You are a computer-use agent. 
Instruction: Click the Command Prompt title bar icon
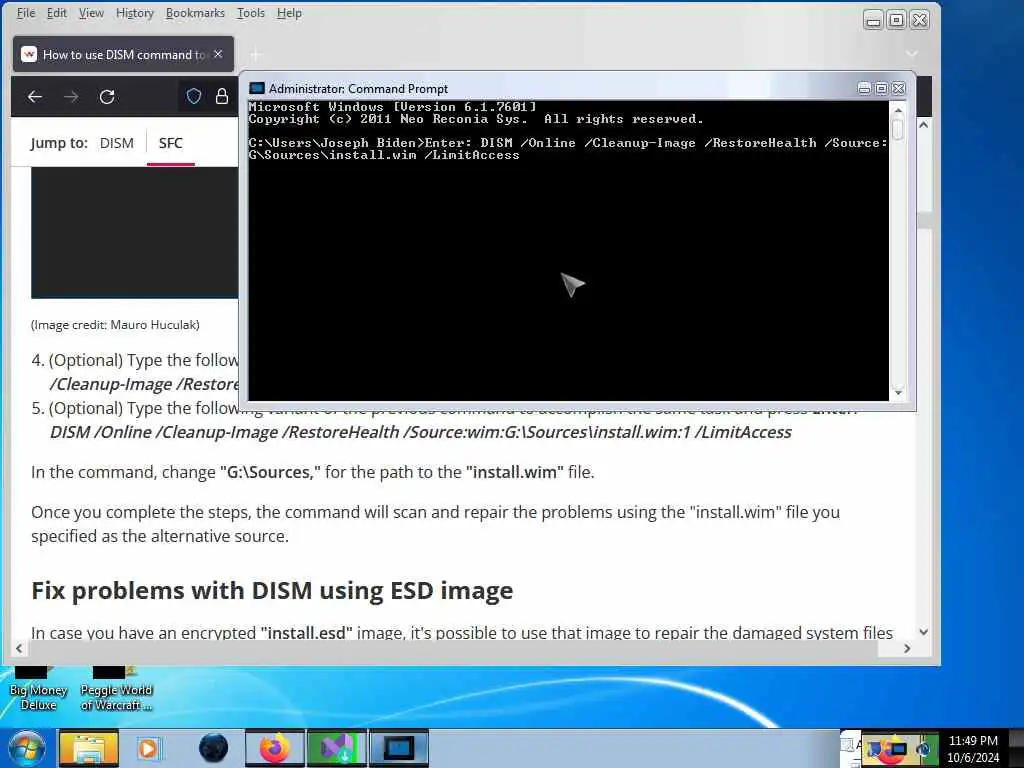tap(257, 88)
